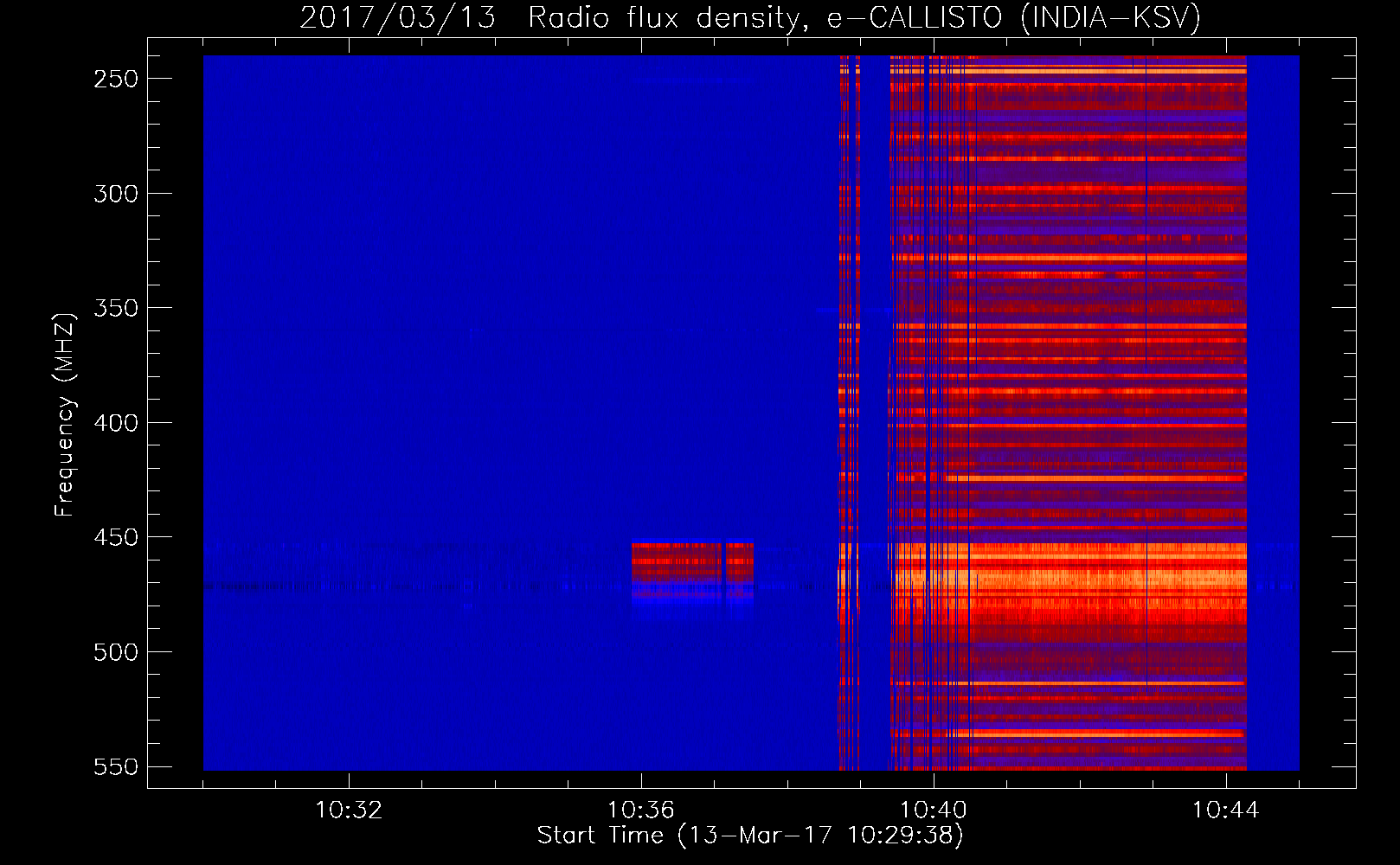Click the 400 frequency tick label
1400x865 pixels.
tap(116, 423)
